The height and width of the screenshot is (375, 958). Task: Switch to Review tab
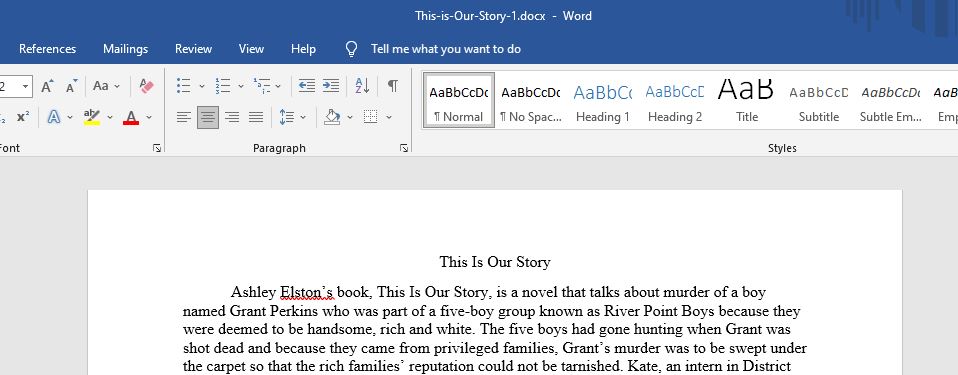point(193,49)
